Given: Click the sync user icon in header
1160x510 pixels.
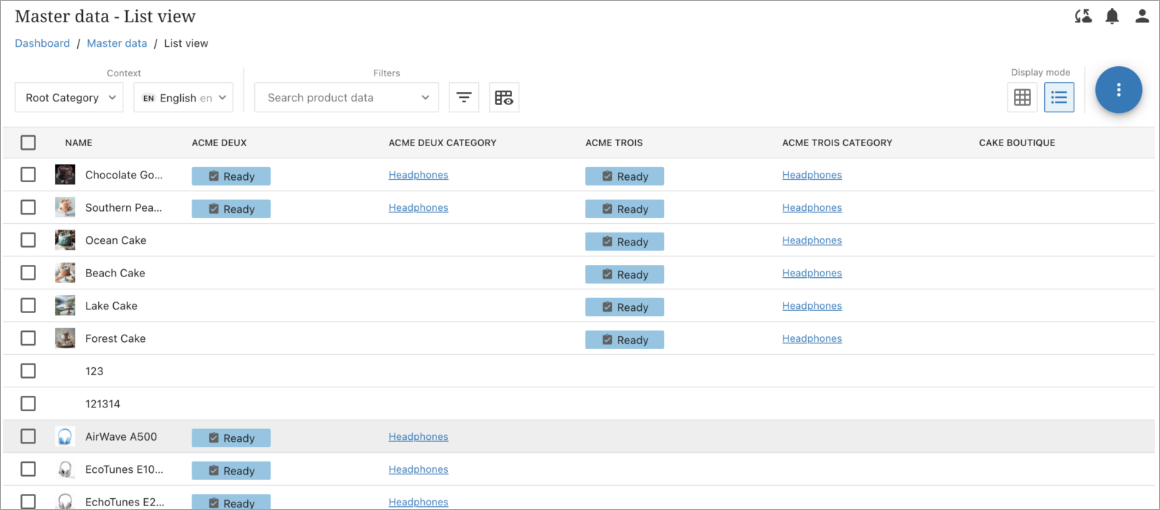Looking at the screenshot, I should pos(1083,16).
